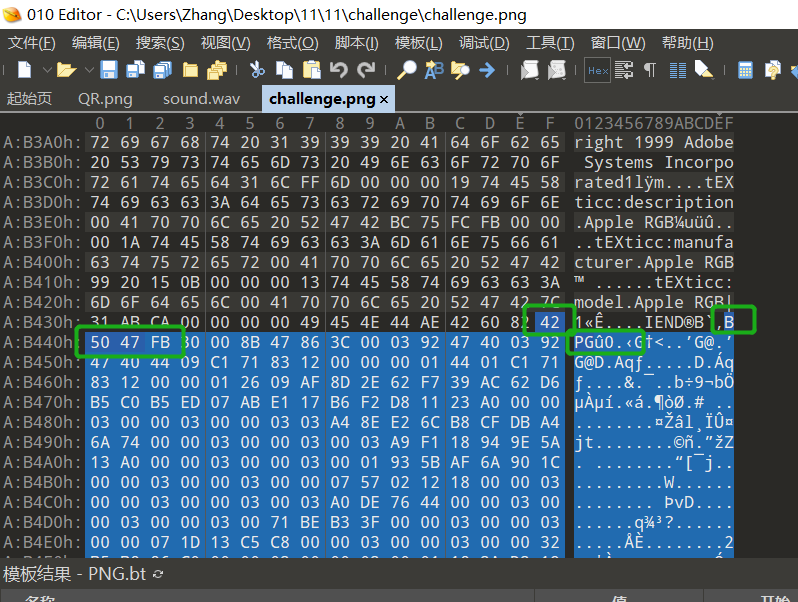Undo the last edit
Screen dimensions: 798x602
pyautogui.click(x=338, y=70)
